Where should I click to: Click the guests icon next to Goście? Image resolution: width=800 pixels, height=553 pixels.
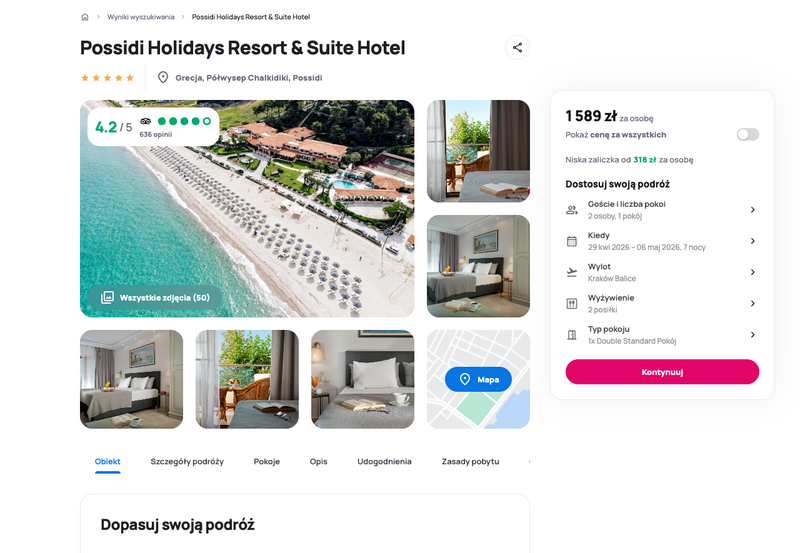pyautogui.click(x=572, y=210)
